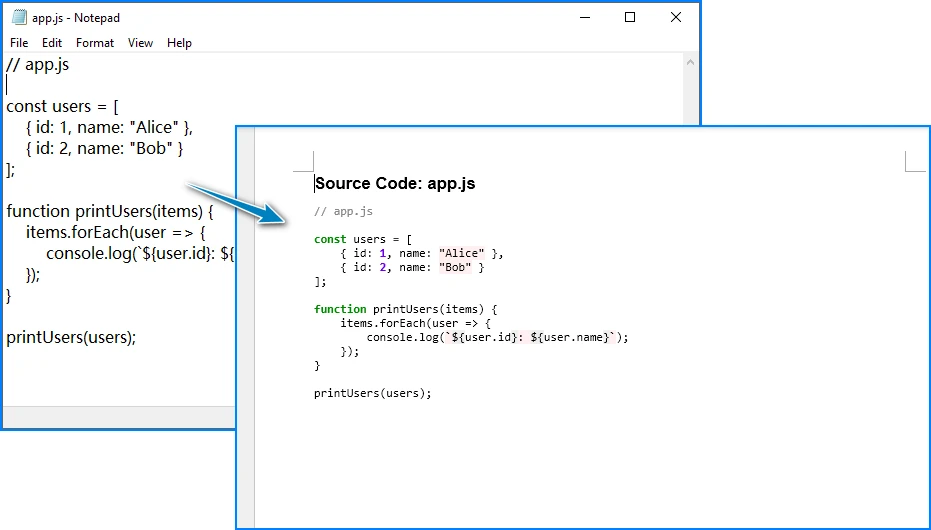The height and width of the screenshot is (530, 931).
Task: Click 'items.forEach(user => {' in the document
Action: [416, 323]
